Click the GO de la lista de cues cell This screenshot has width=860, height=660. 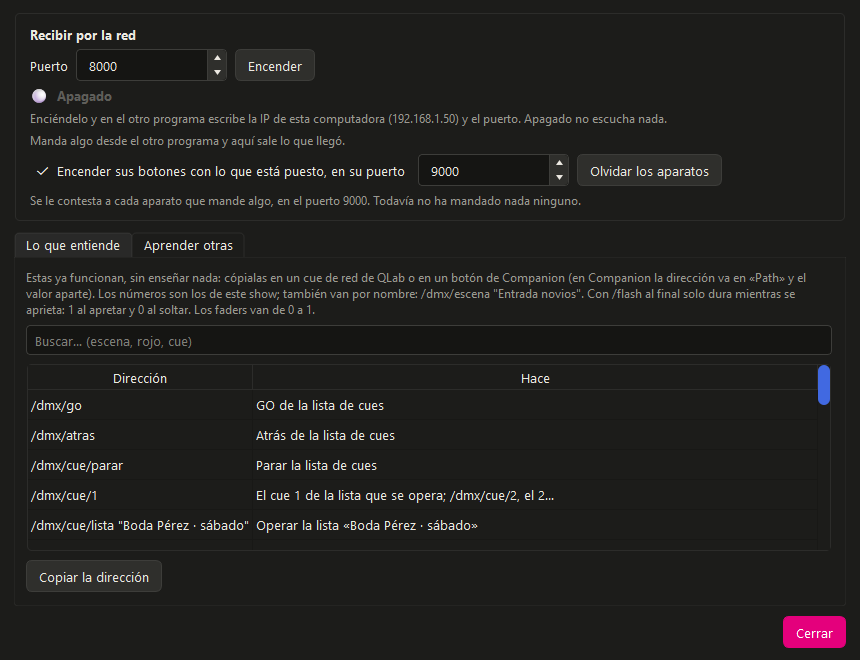535,405
